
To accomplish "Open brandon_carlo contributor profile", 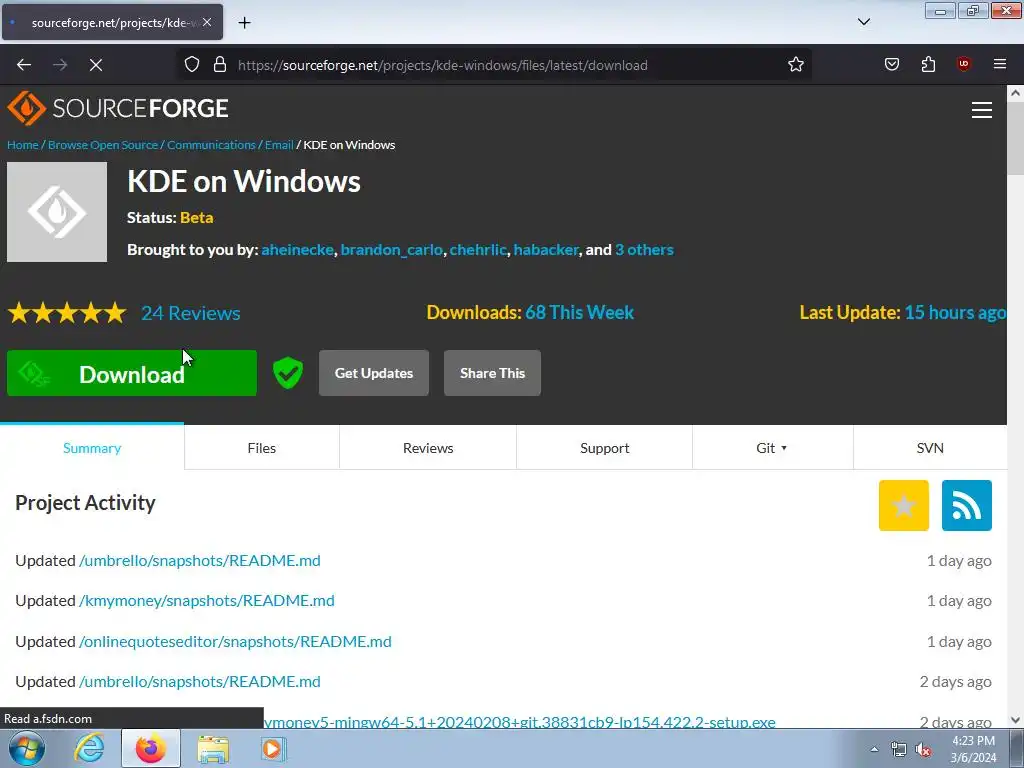I will coord(391,249).
